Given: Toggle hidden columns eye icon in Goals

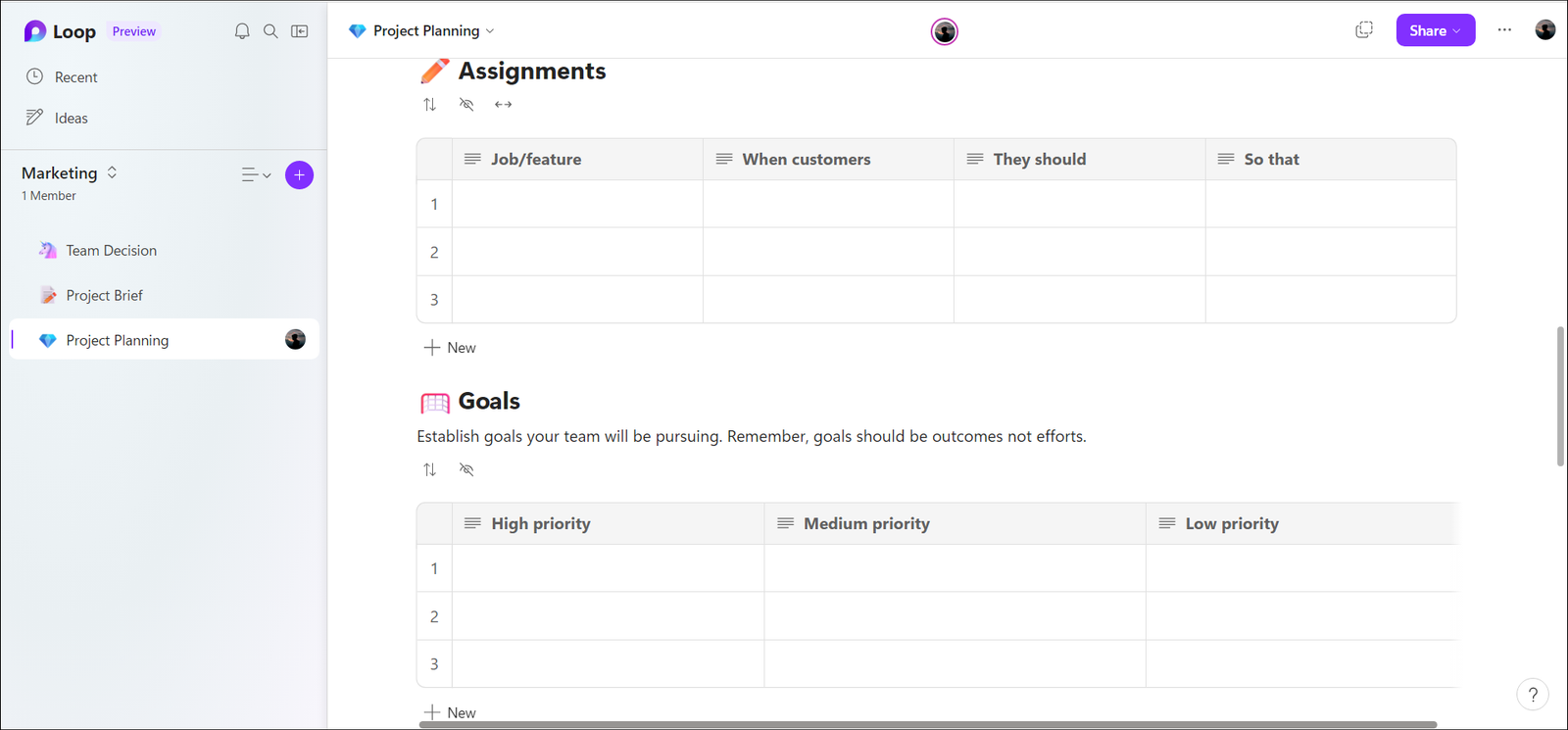Looking at the screenshot, I should [466, 470].
